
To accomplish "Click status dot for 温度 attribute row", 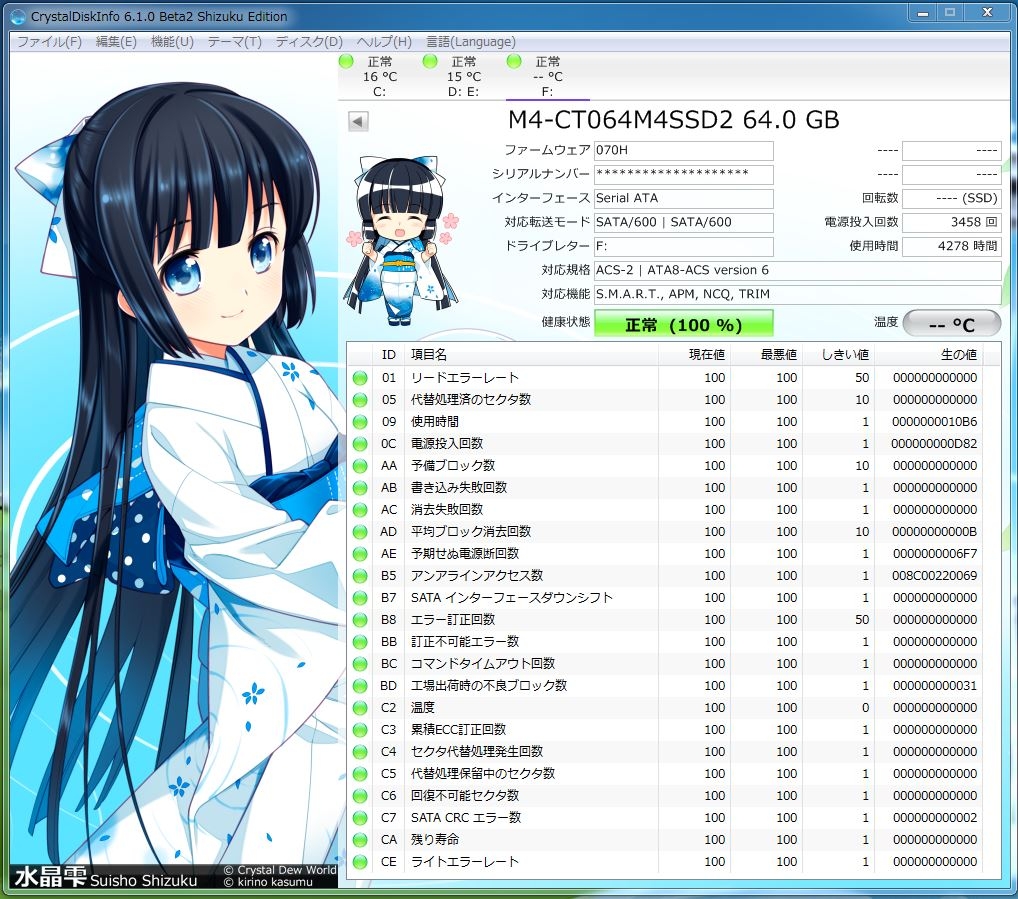I will [360, 708].
